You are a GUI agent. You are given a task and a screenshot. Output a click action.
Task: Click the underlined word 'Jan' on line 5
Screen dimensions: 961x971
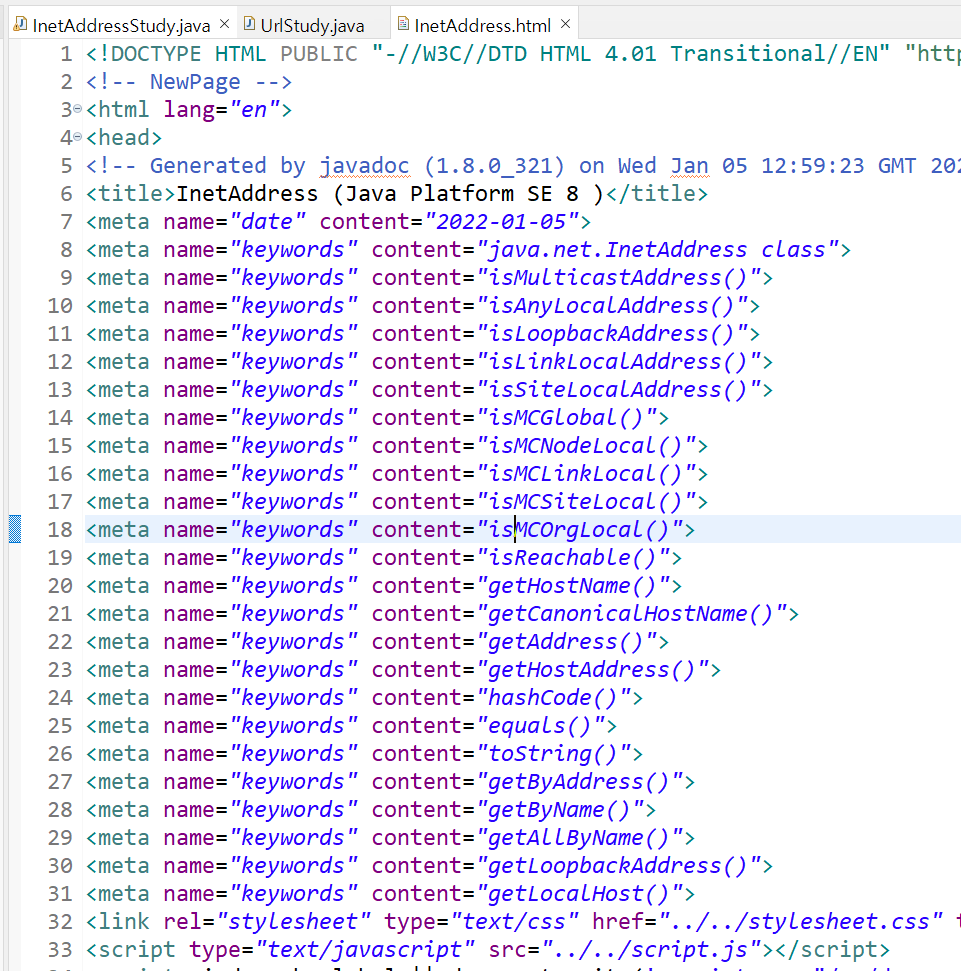pos(689,166)
